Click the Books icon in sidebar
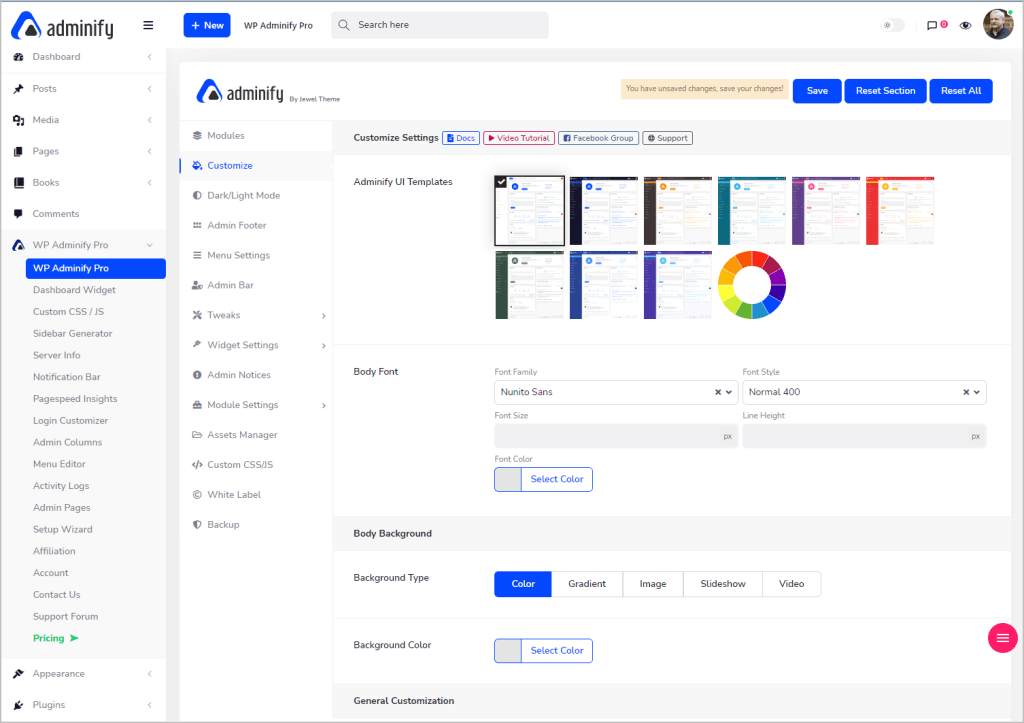This screenshot has height=723, width=1024. pyautogui.click(x=18, y=183)
